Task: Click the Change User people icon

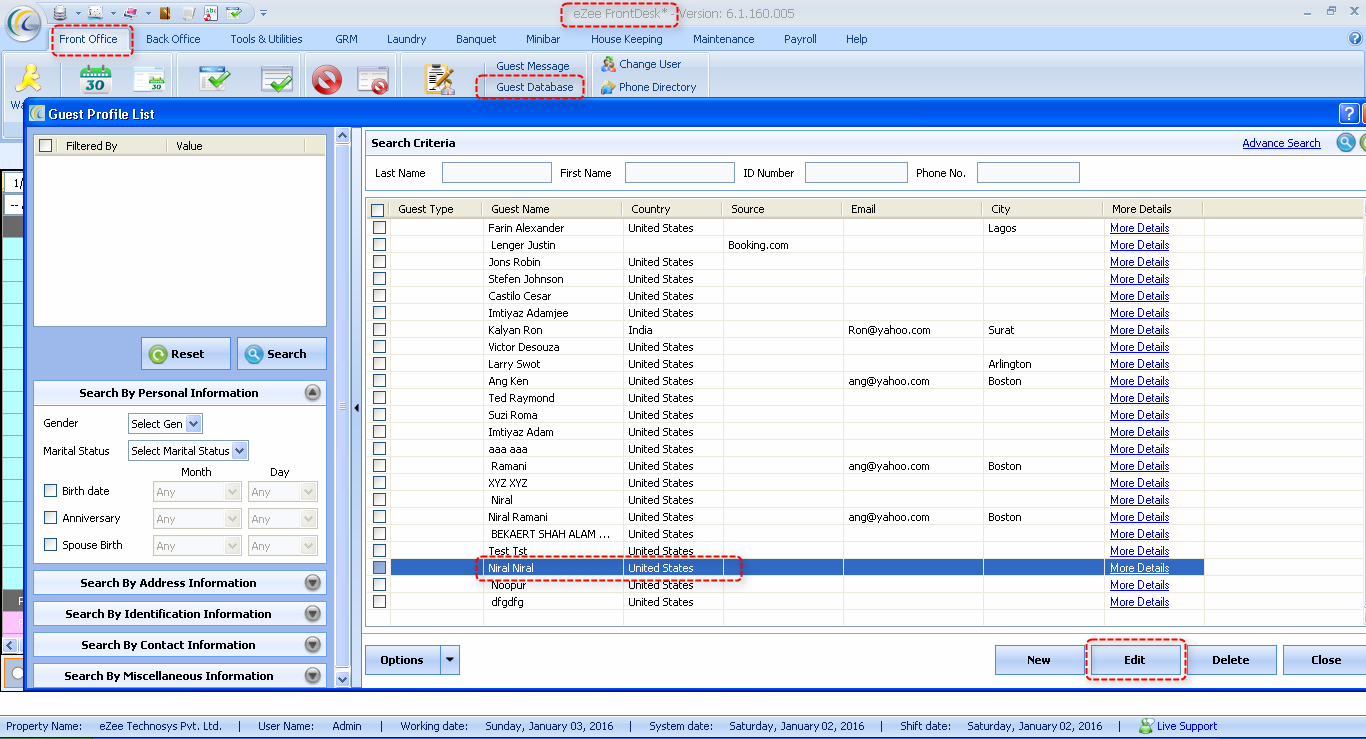Action: tap(608, 64)
